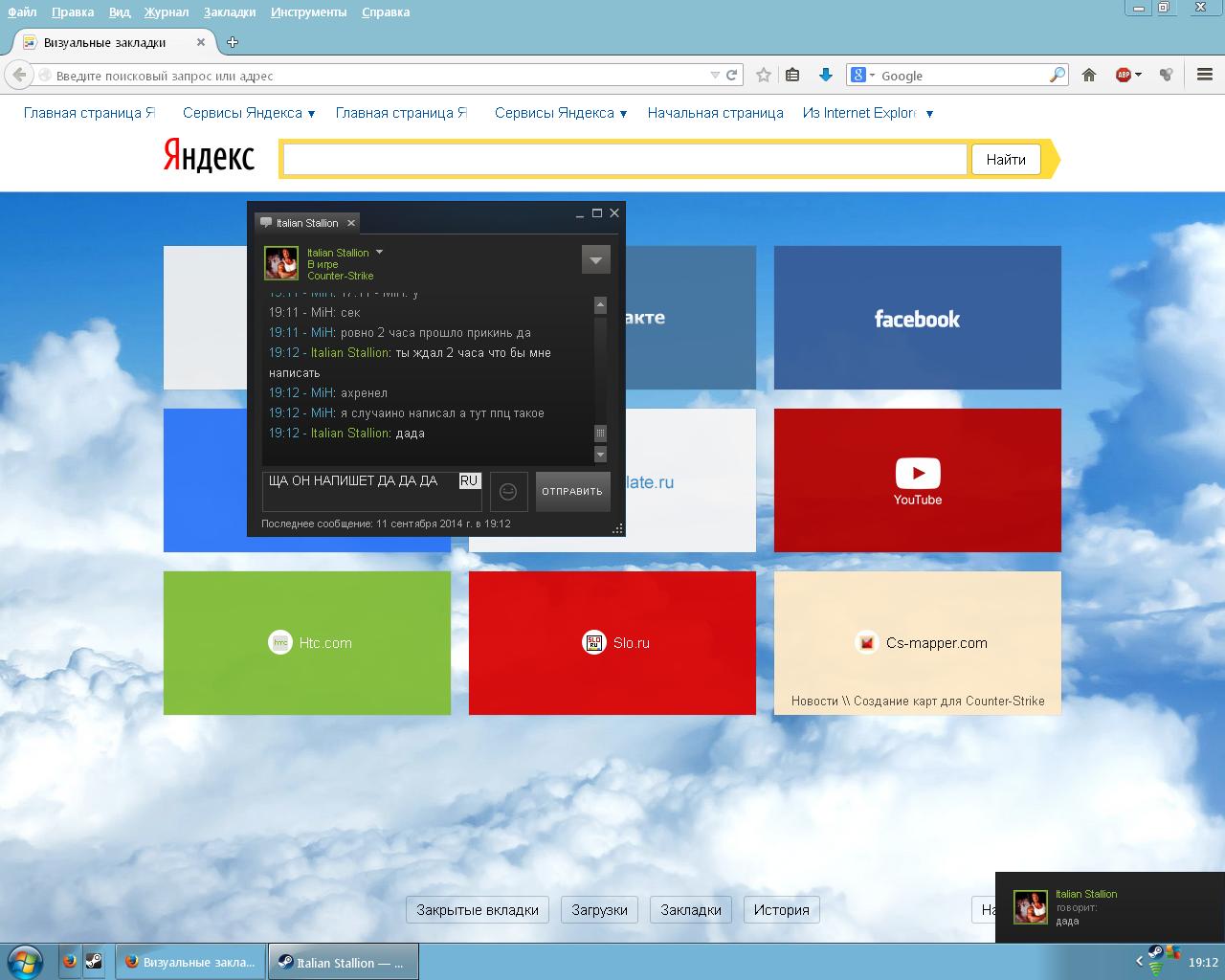Switch to Визуальные закладки taskbar window
Screen dimensions: 1225x980
[x=190, y=962]
